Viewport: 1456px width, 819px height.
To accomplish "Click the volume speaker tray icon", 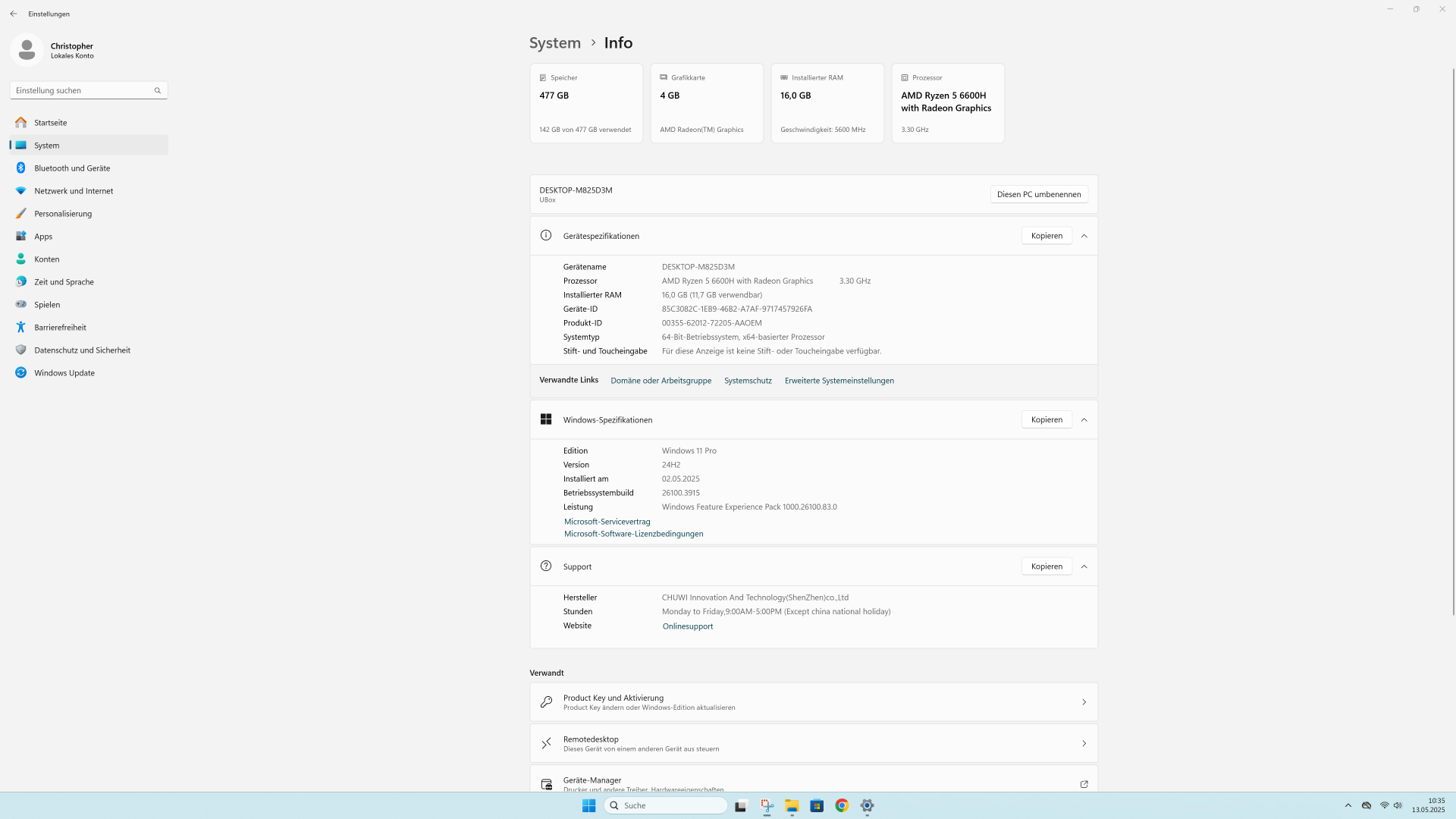I will 1398,805.
